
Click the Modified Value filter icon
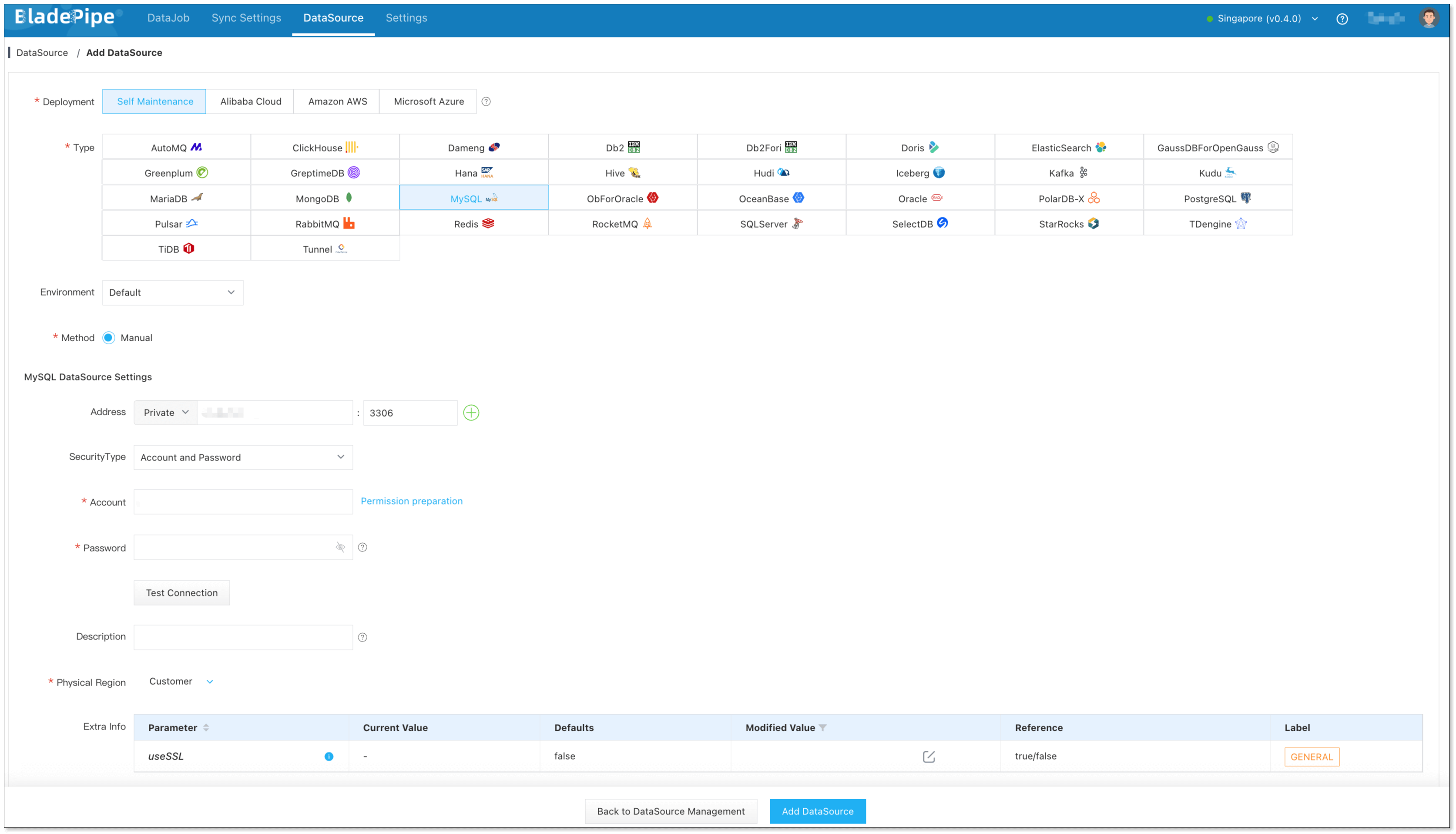coord(822,727)
